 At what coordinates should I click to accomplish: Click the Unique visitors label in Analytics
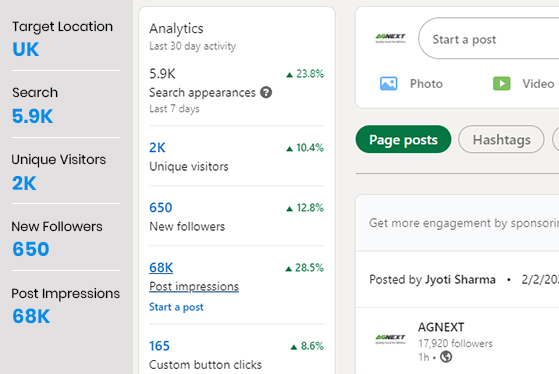coord(189,166)
